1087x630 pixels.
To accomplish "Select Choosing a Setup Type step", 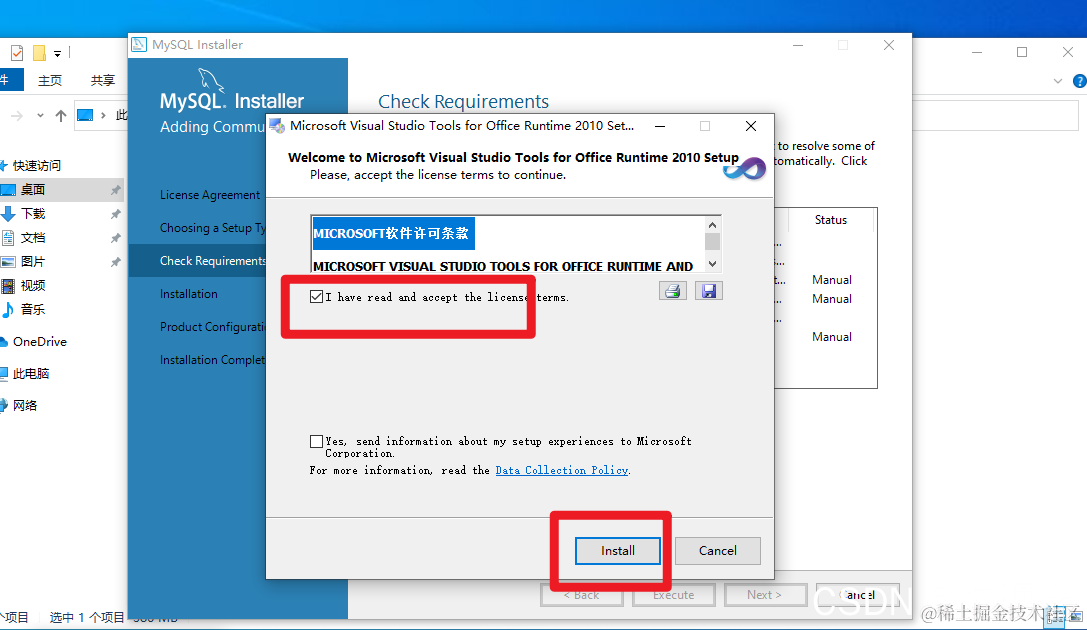I will tap(213, 228).
